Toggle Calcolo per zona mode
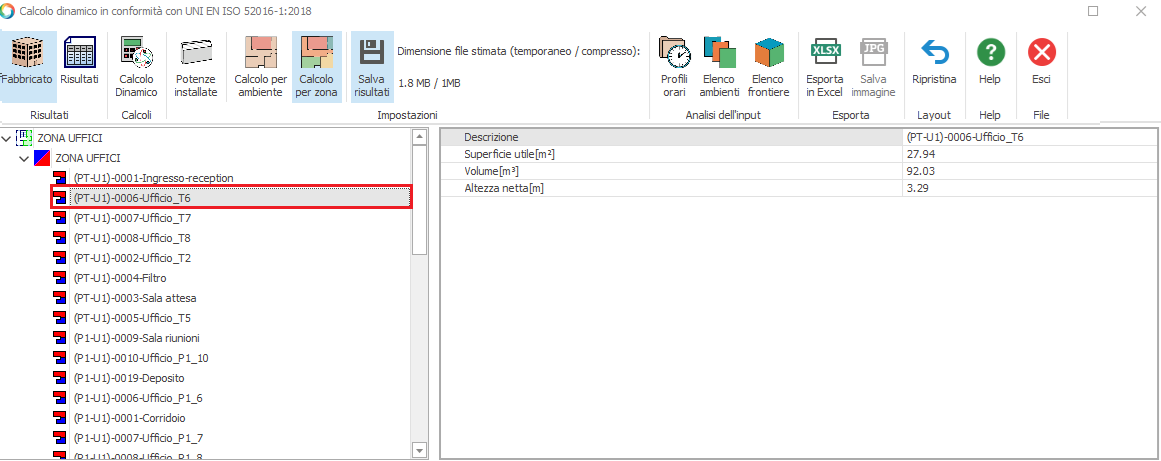Screen dimensions: 1161x461 316,66
